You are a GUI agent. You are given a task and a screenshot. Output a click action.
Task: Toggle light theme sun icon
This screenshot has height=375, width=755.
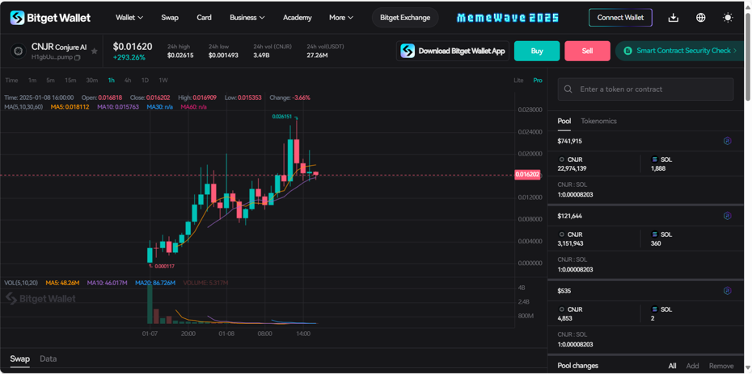click(728, 18)
